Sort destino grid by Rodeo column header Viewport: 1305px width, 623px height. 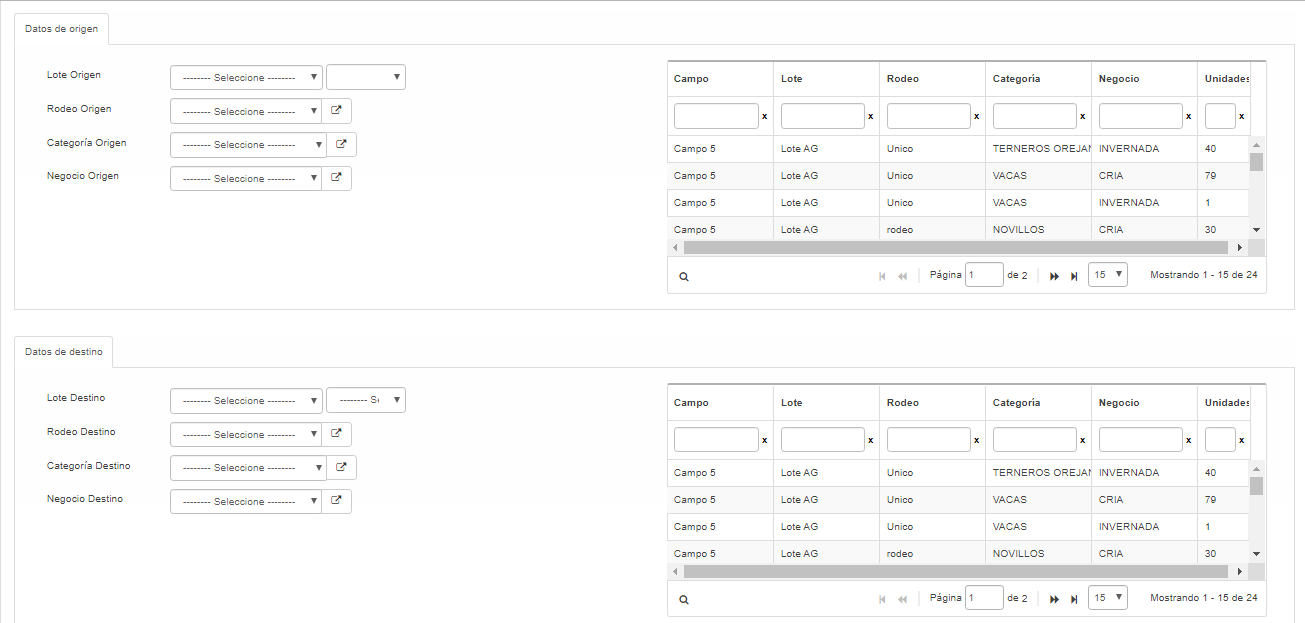coord(932,403)
